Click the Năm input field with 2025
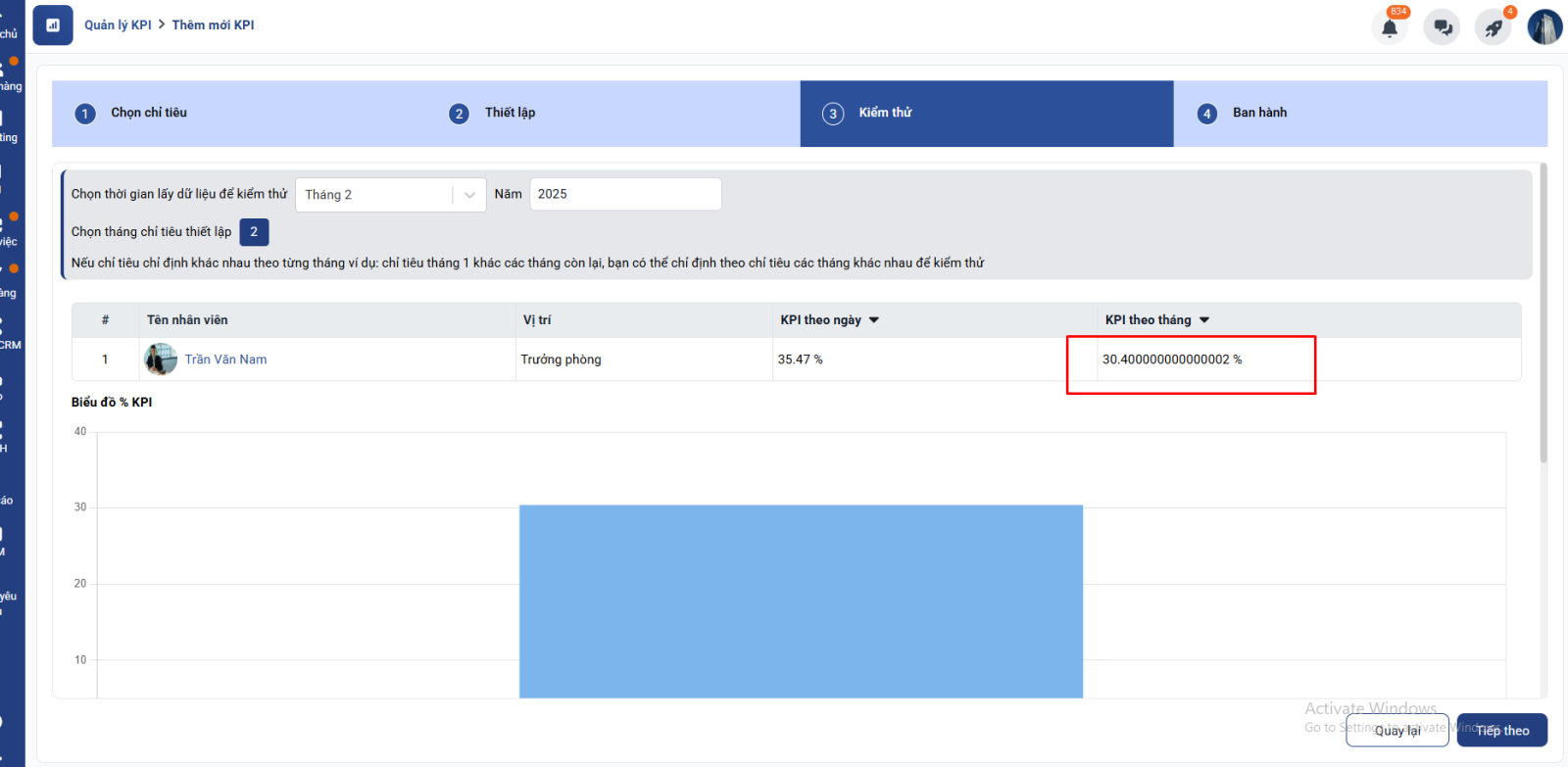 click(625, 194)
